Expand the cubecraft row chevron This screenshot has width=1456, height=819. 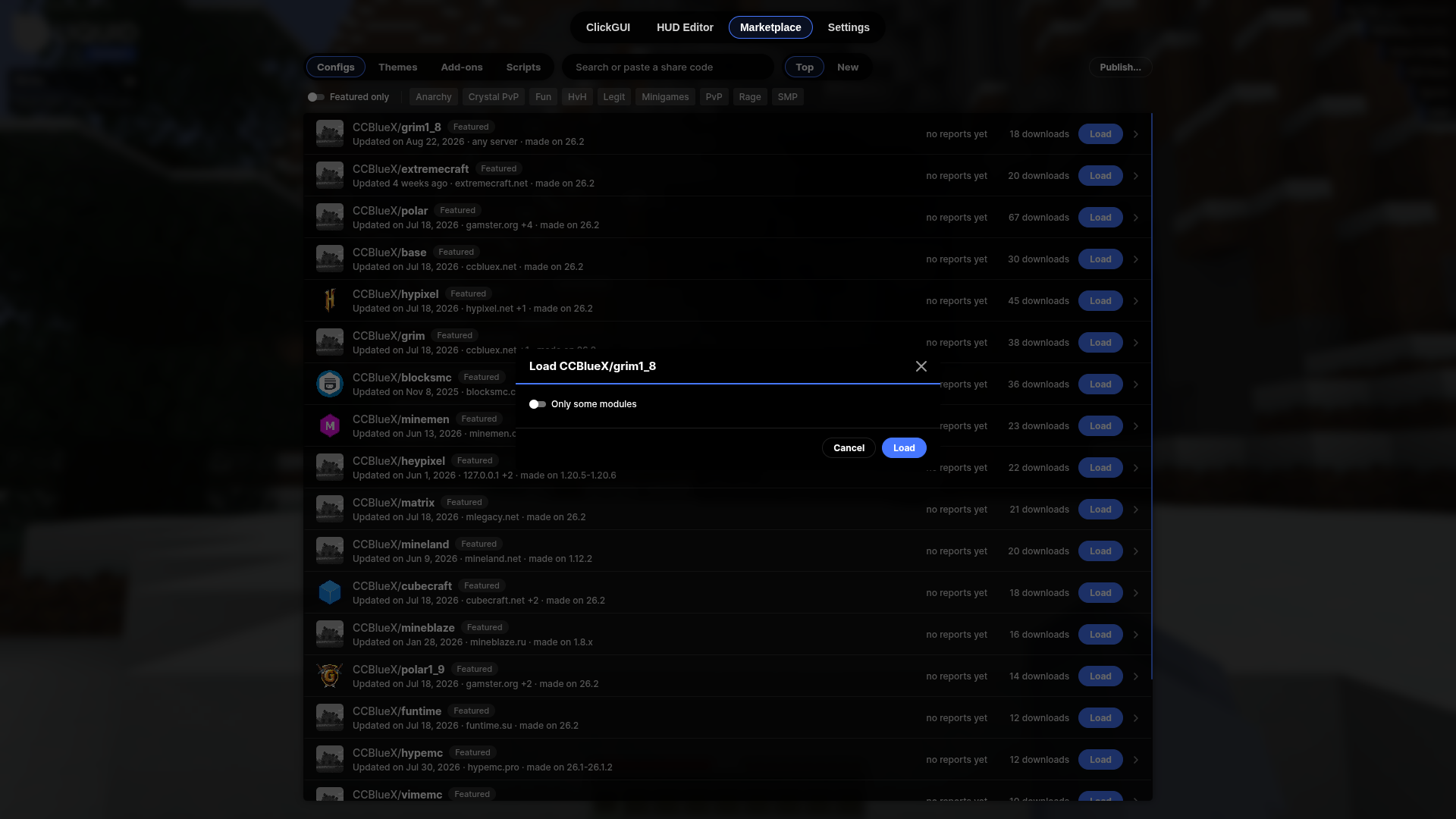coord(1136,593)
